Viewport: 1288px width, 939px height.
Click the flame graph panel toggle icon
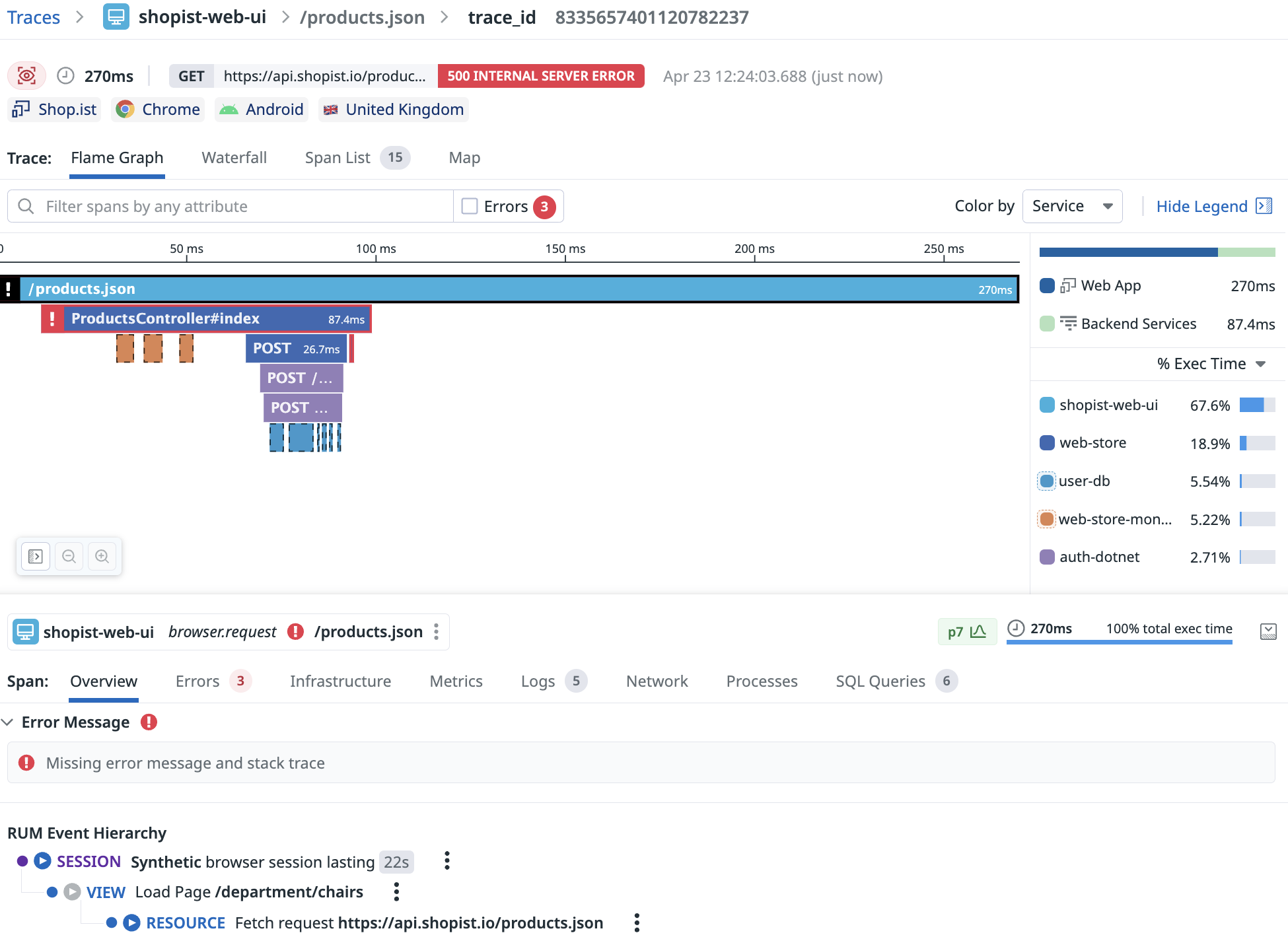(36, 557)
